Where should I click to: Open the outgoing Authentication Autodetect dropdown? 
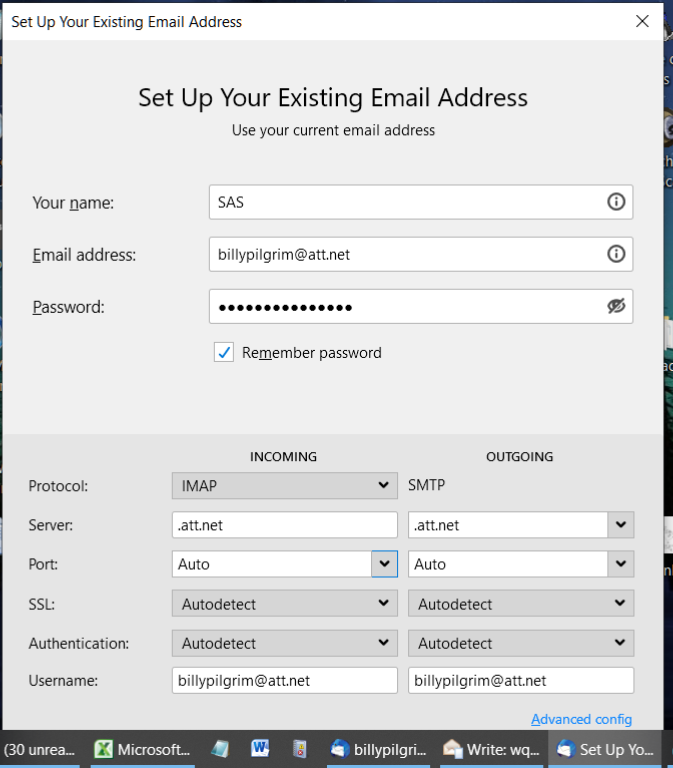tap(520, 643)
